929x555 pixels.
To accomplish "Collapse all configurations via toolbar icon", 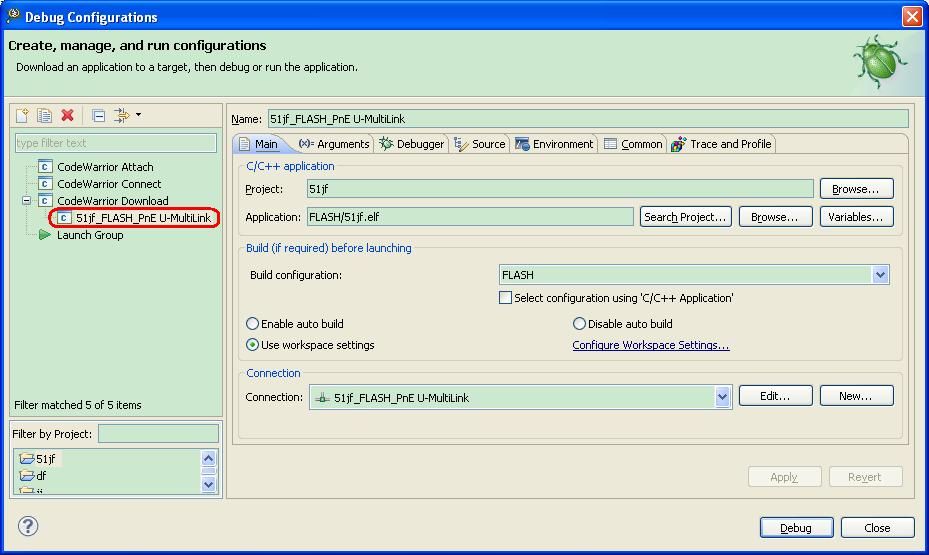I will point(99,116).
